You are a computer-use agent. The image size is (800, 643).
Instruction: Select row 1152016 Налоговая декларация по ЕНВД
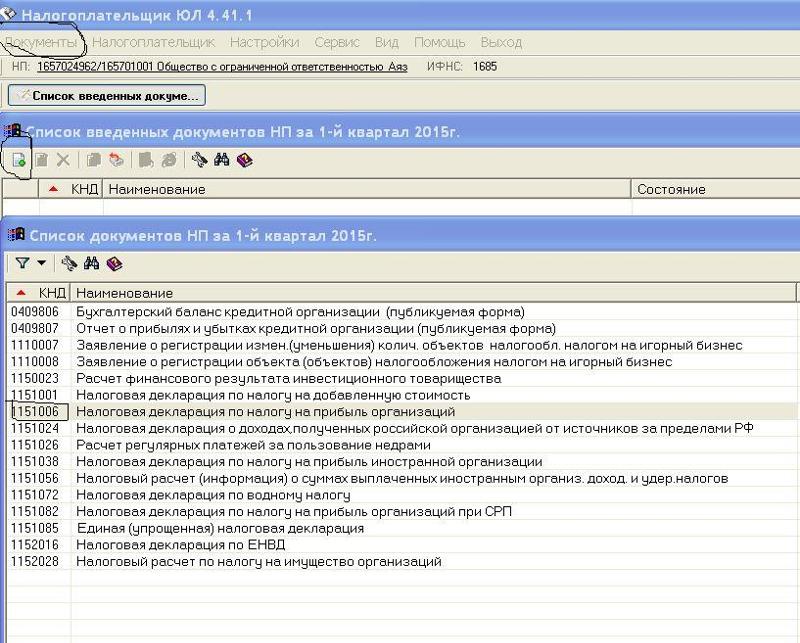[403, 545]
